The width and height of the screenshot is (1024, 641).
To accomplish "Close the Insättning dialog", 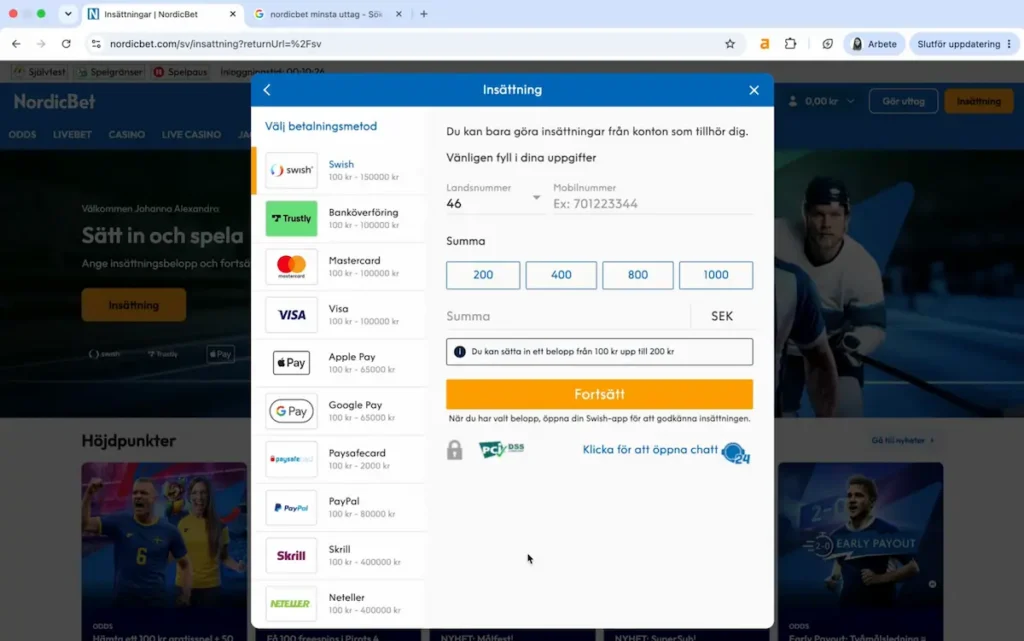I will [754, 90].
